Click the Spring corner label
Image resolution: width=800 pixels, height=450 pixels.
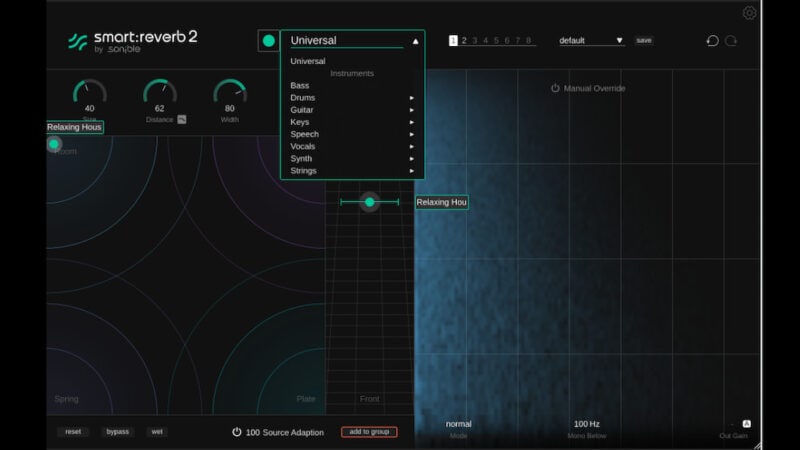point(66,398)
